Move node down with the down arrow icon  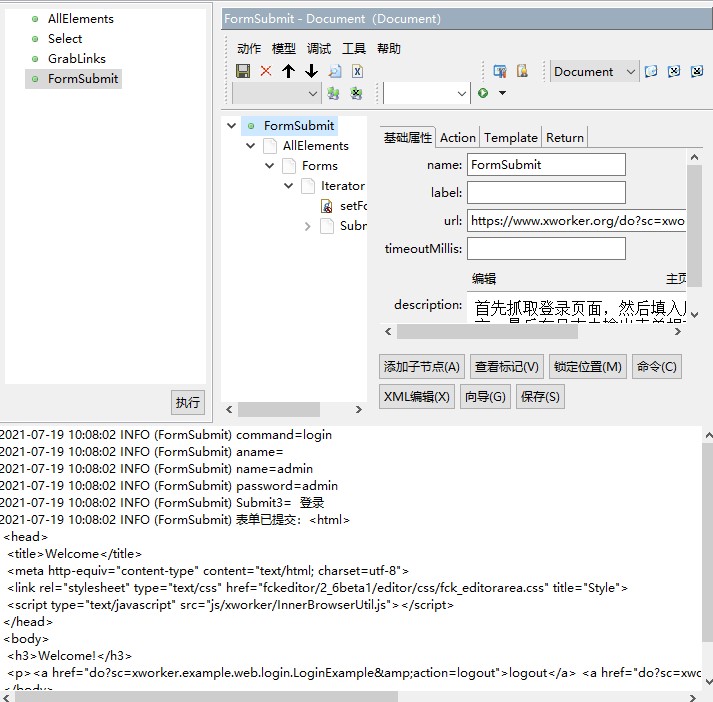(x=311, y=71)
